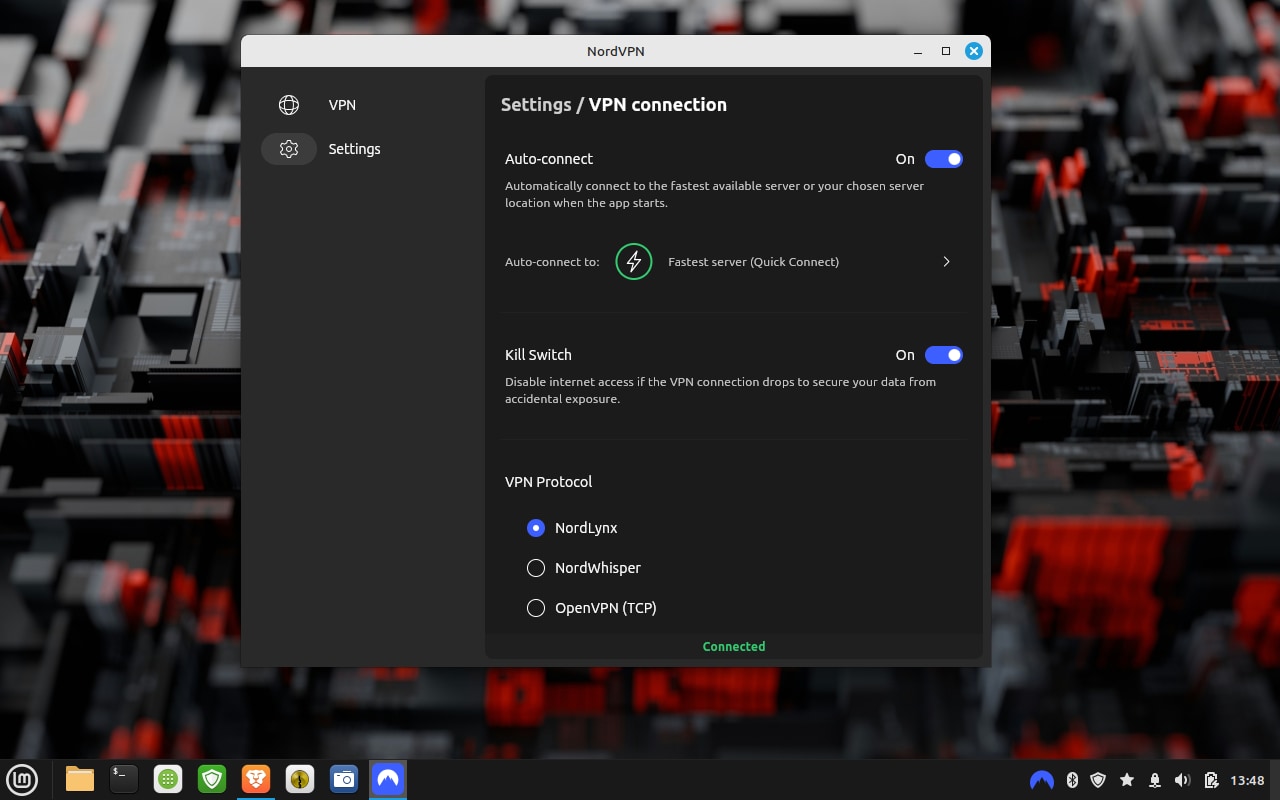The height and width of the screenshot is (800, 1280).
Task: Expand the Auto-connect to chevron arrow
Action: pos(946,262)
